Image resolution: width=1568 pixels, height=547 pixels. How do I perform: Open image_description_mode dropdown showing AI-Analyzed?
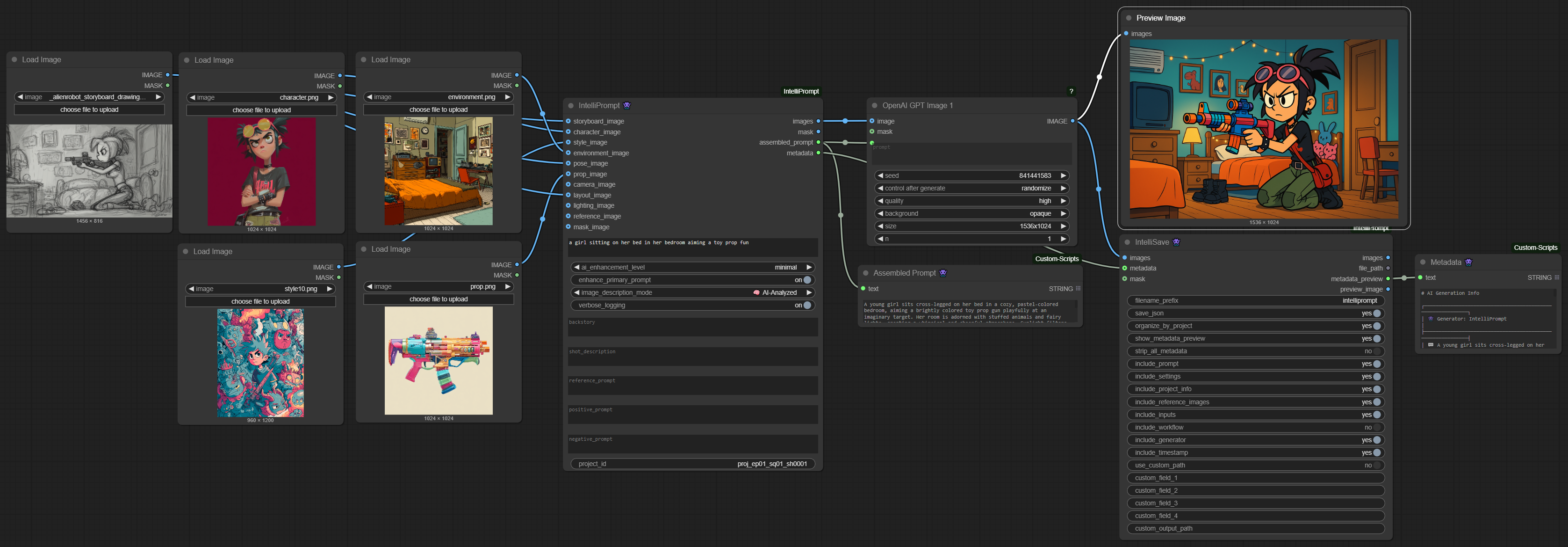pyautogui.click(x=693, y=292)
